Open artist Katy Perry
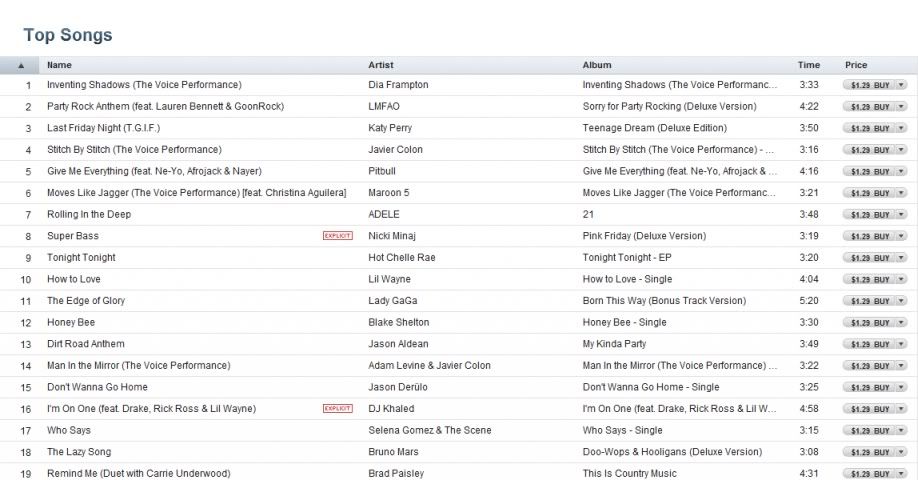Viewport: 918px width, 480px height. [390, 128]
